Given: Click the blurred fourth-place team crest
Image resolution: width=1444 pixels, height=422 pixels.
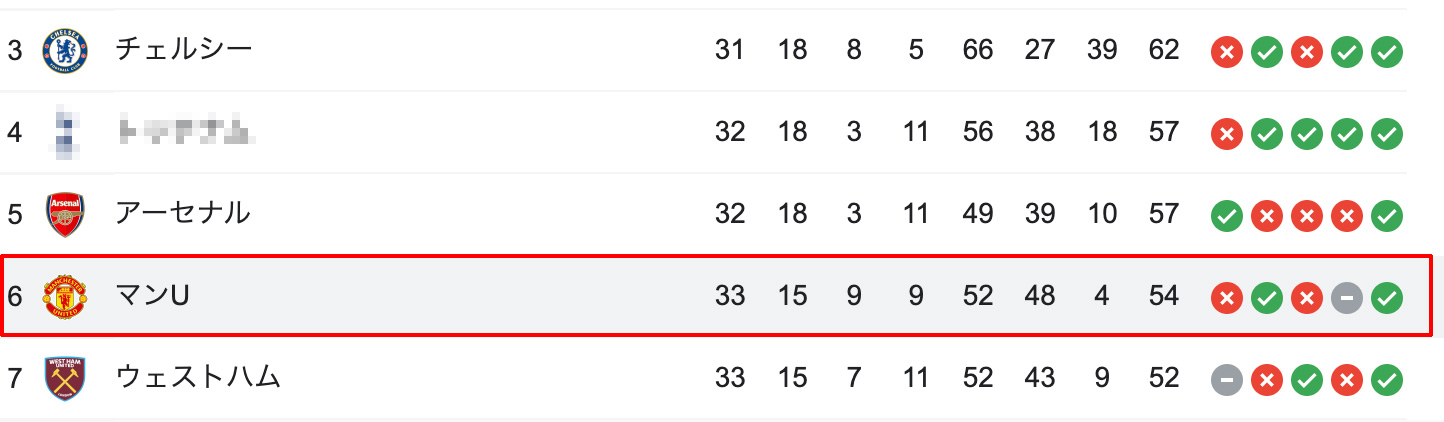Looking at the screenshot, I should 65,132.
